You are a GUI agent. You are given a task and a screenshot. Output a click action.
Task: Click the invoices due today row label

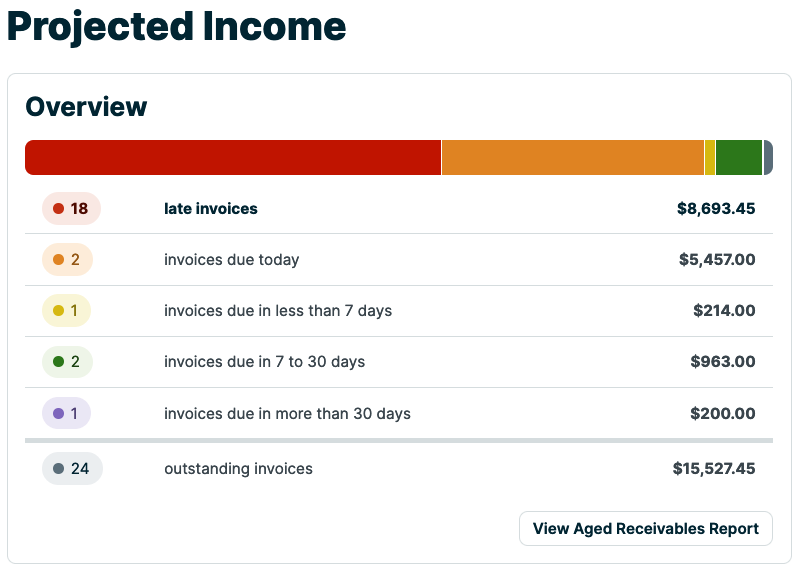(x=230, y=259)
